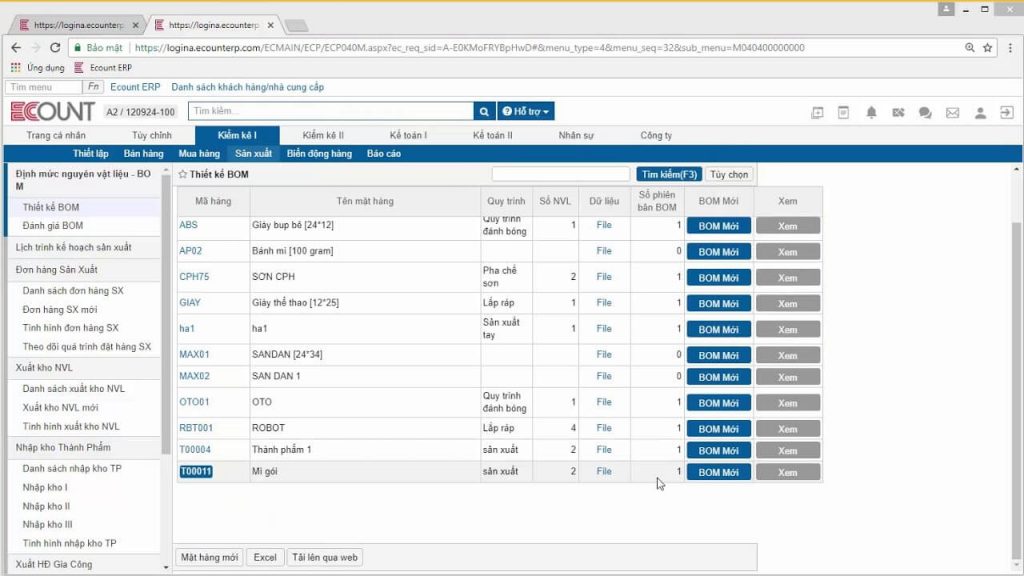The height and width of the screenshot is (576, 1024).
Task: Open the RBT001 item code link
Action: pos(196,428)
